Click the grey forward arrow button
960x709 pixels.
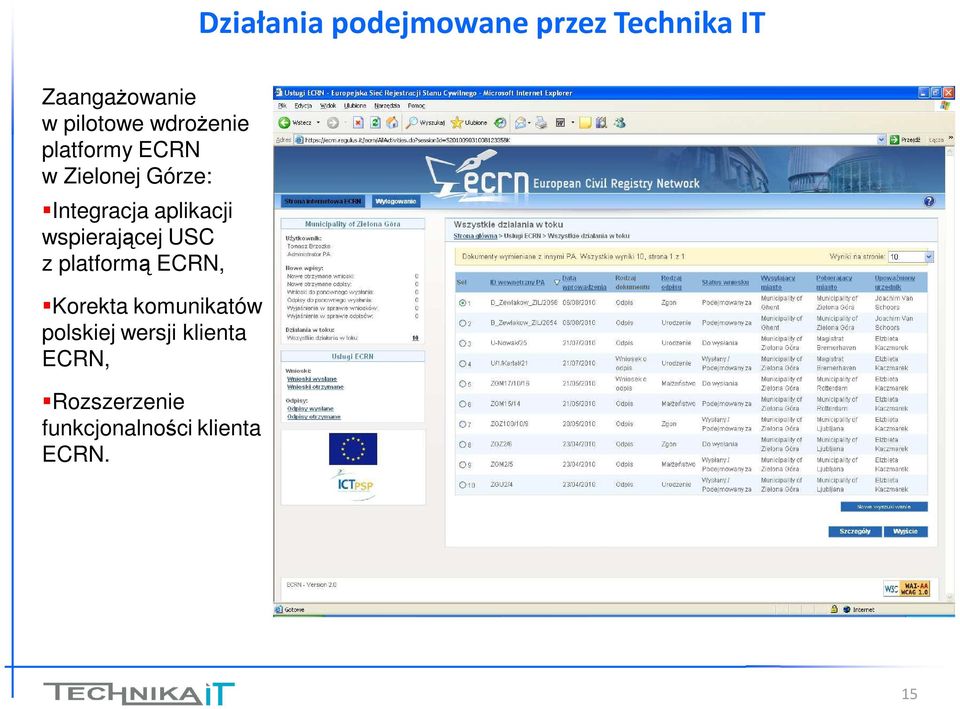332,122
